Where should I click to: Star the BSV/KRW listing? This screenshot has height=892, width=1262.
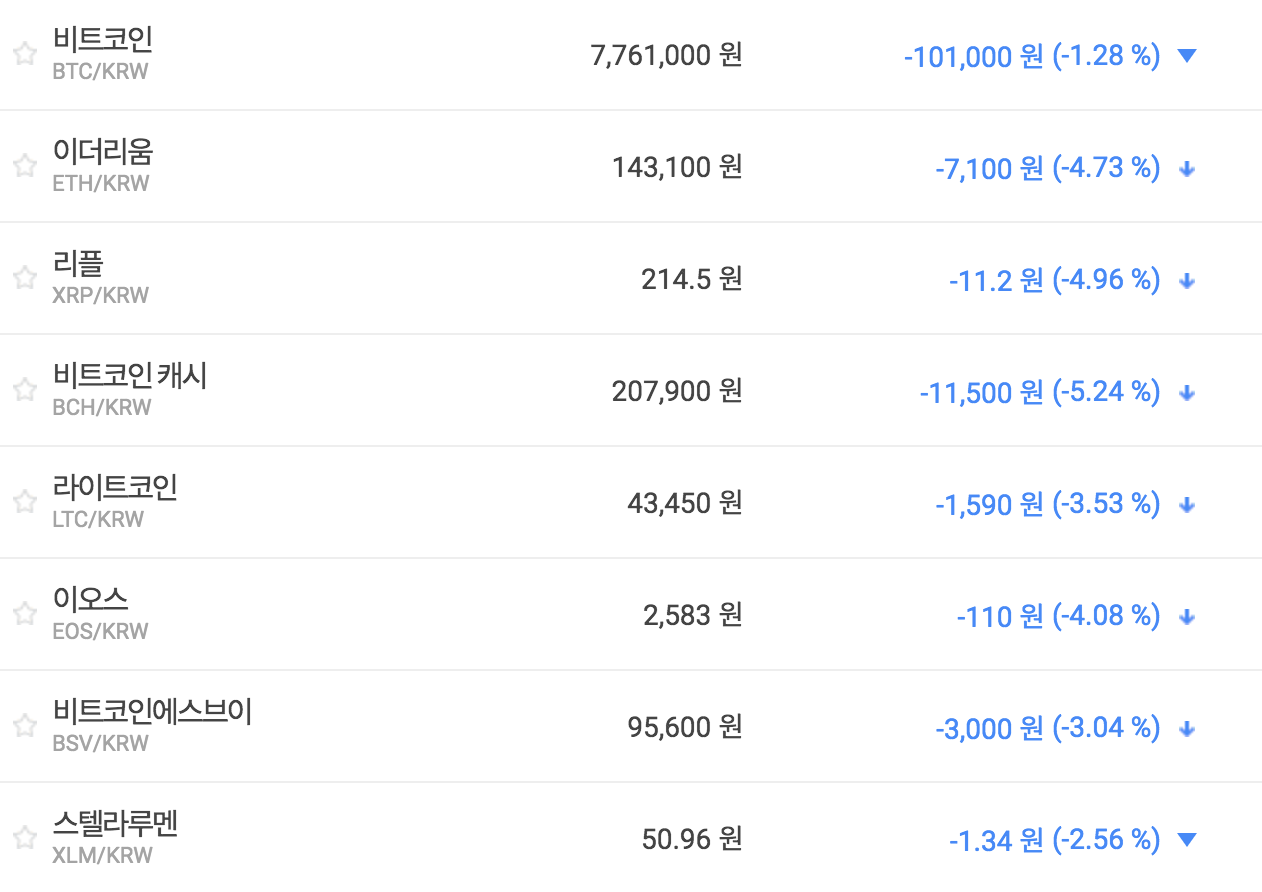click(25, 727)
